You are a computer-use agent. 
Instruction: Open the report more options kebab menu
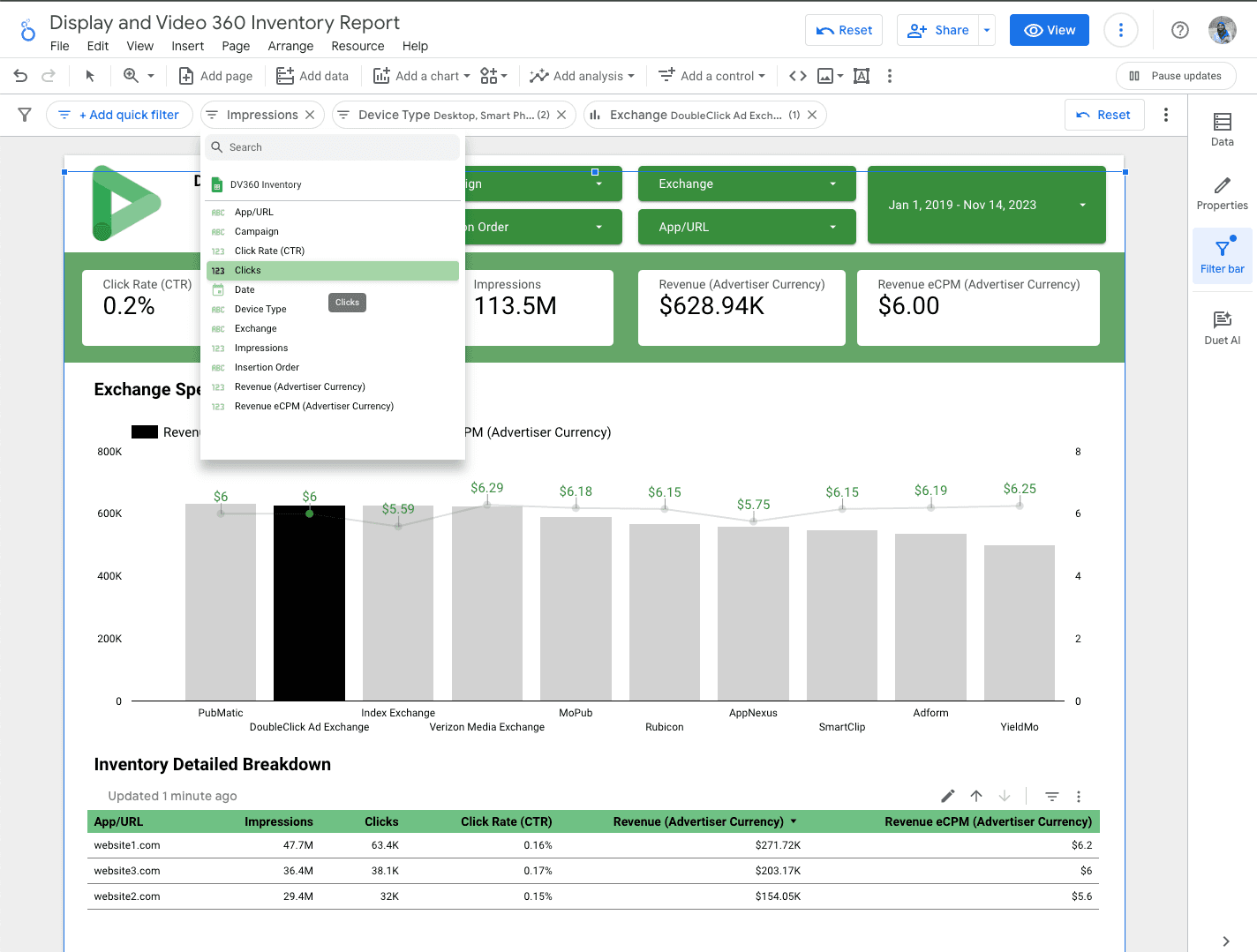click(1121, 30)
